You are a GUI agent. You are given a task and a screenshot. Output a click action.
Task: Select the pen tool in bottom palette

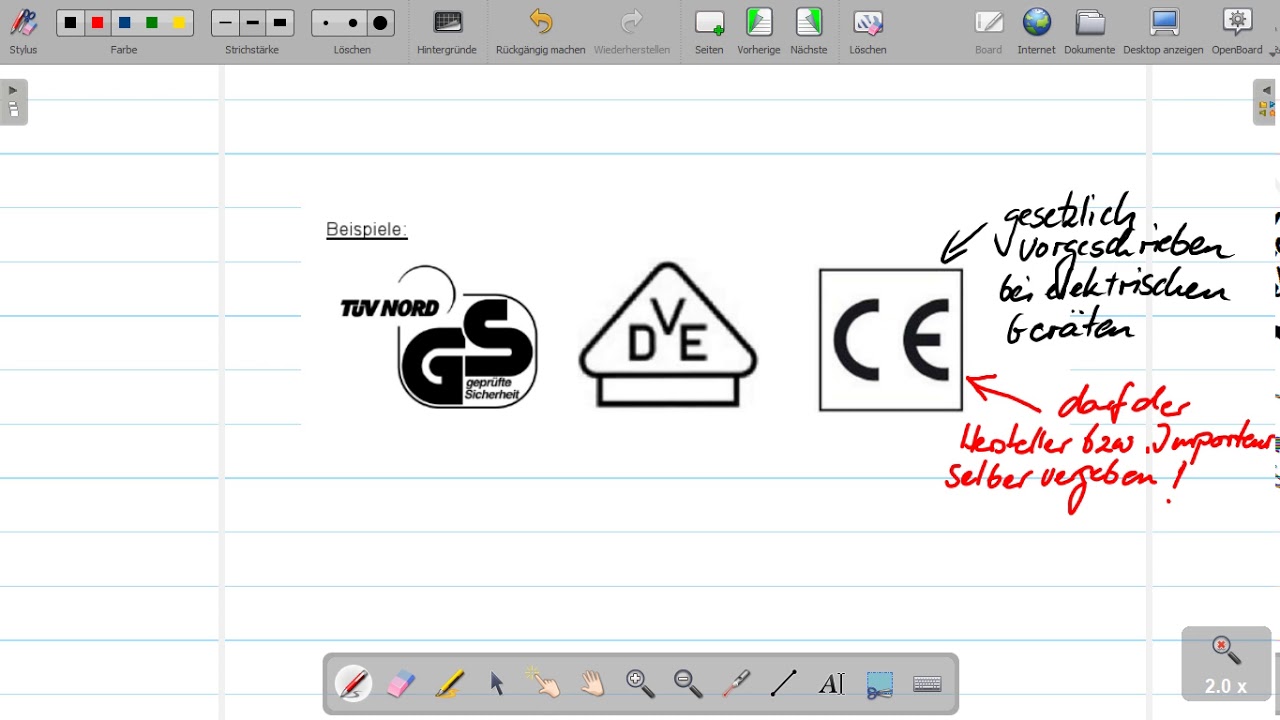click(353, 684)
